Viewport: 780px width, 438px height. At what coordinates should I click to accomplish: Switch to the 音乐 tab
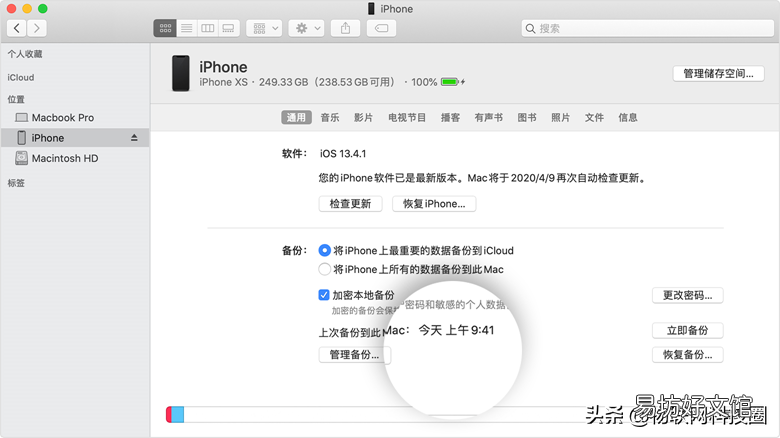(330, 117)
